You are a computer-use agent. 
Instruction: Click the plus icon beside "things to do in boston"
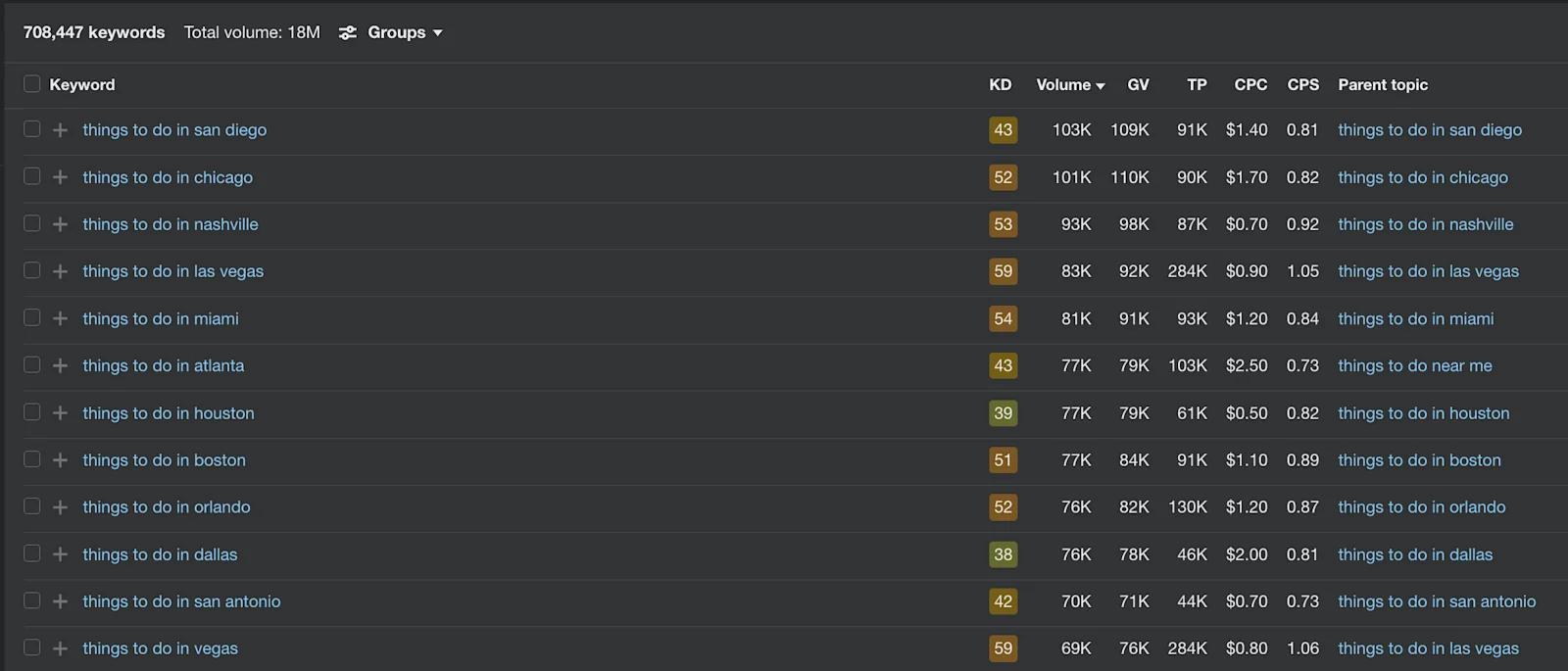[x=59, y=459]
